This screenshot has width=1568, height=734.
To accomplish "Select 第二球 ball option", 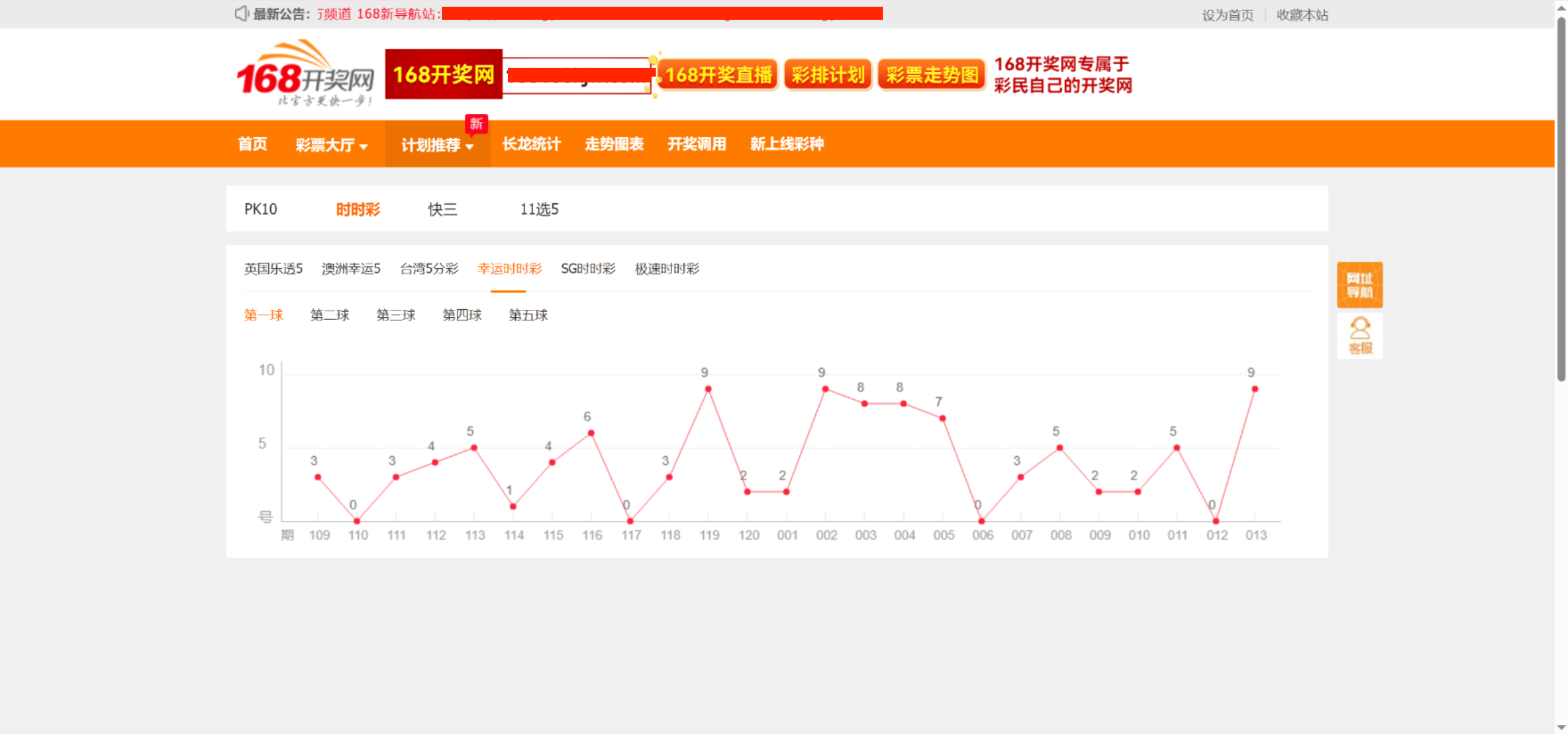I will 330,315.
